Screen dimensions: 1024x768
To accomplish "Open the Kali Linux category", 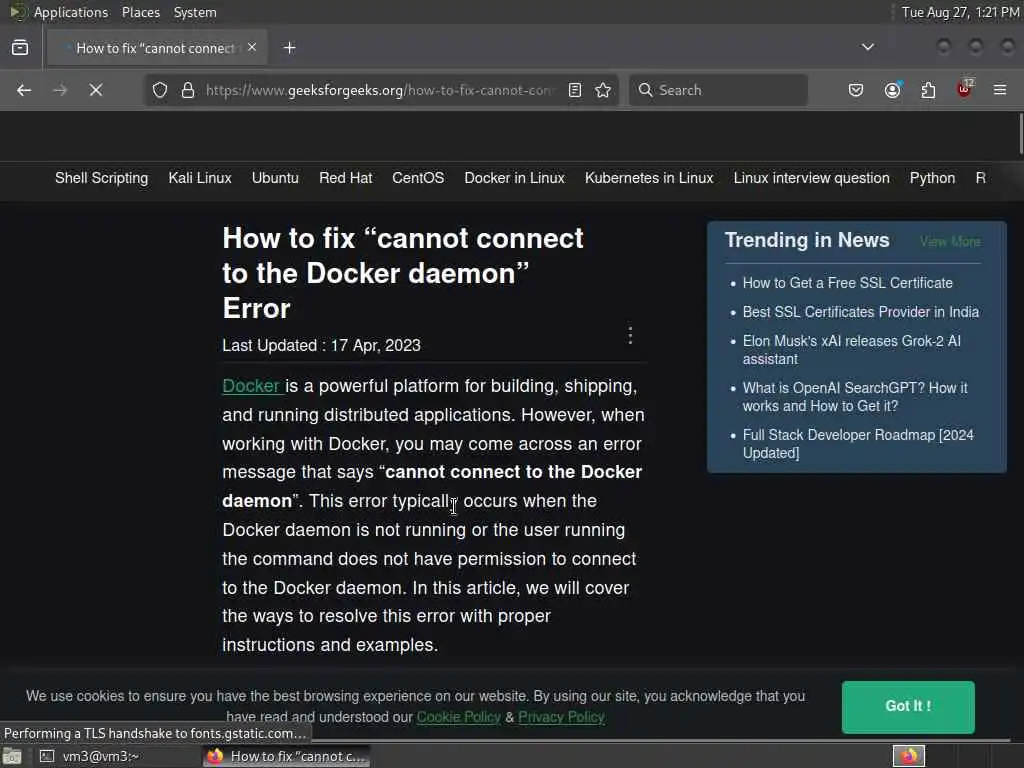I will pos(200,178).
